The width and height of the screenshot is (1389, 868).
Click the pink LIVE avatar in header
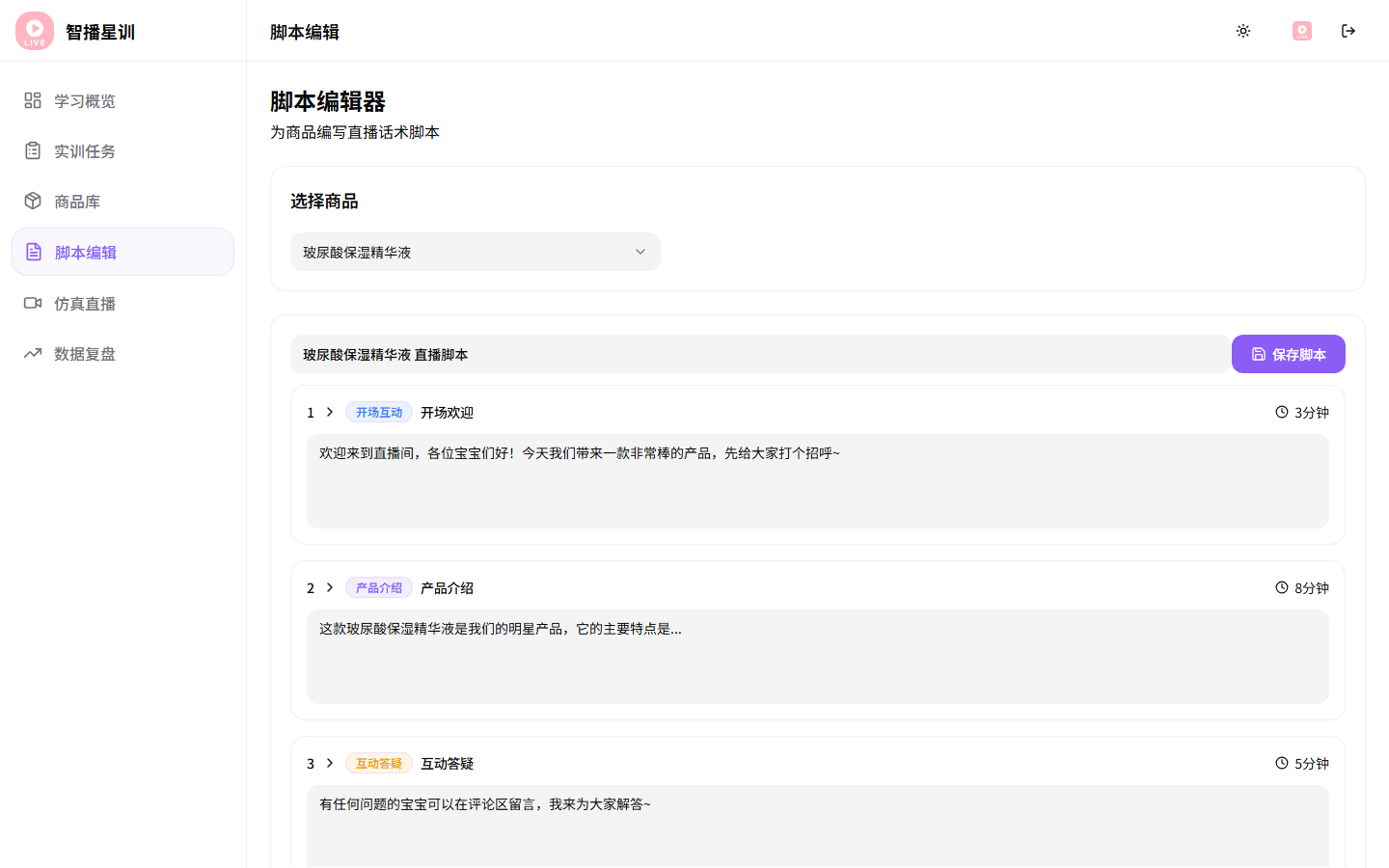(1301, 30)
